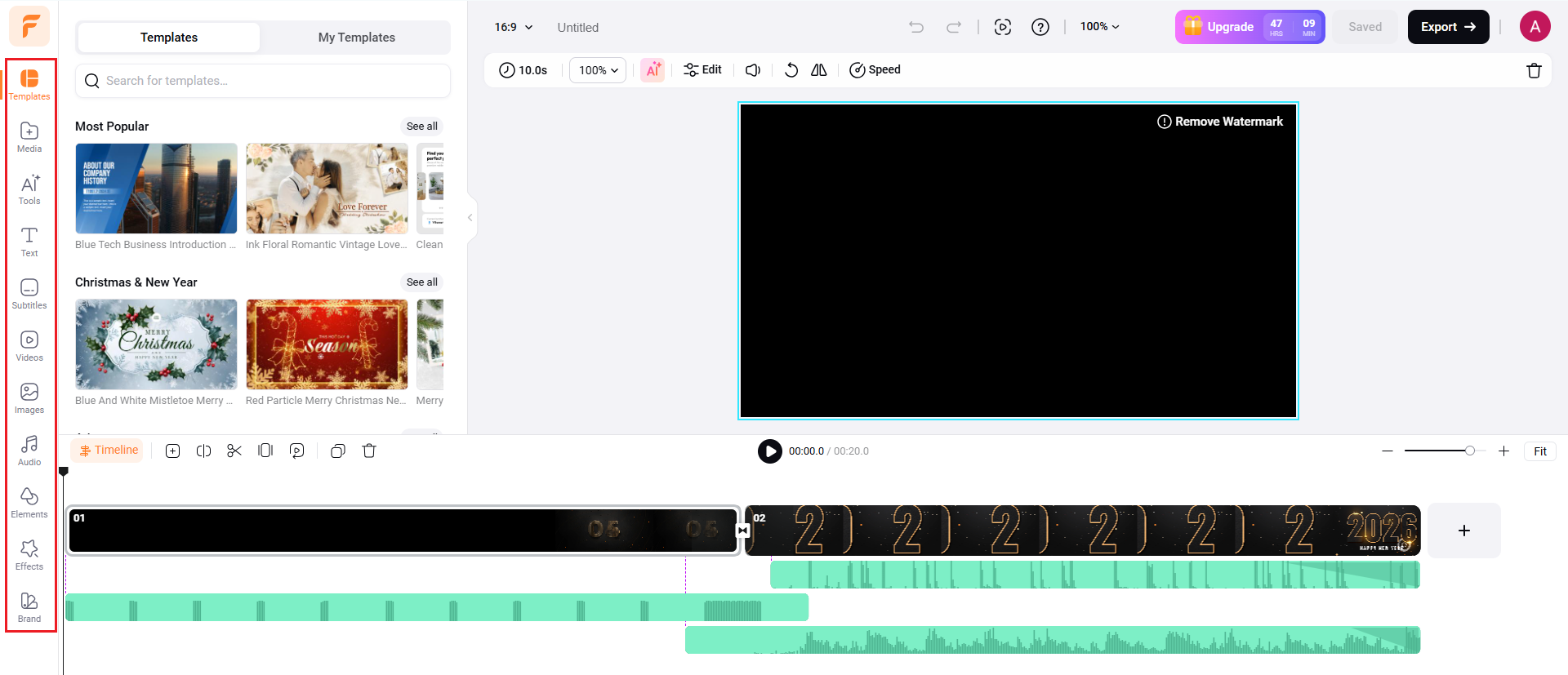The height and width of the screenshot is (675, 1568).
Task: Open the 16:9 aspect ratio dropdown
Action: [x=514, y=27]
